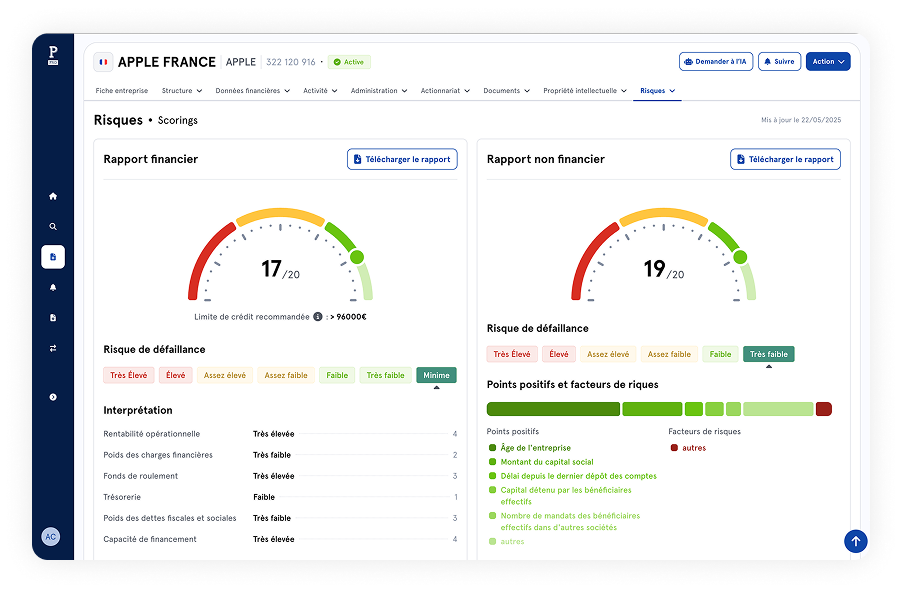Open notifications bell in sidebar
The height and width of the screenshot is (592, 902).
click(53, 287)
